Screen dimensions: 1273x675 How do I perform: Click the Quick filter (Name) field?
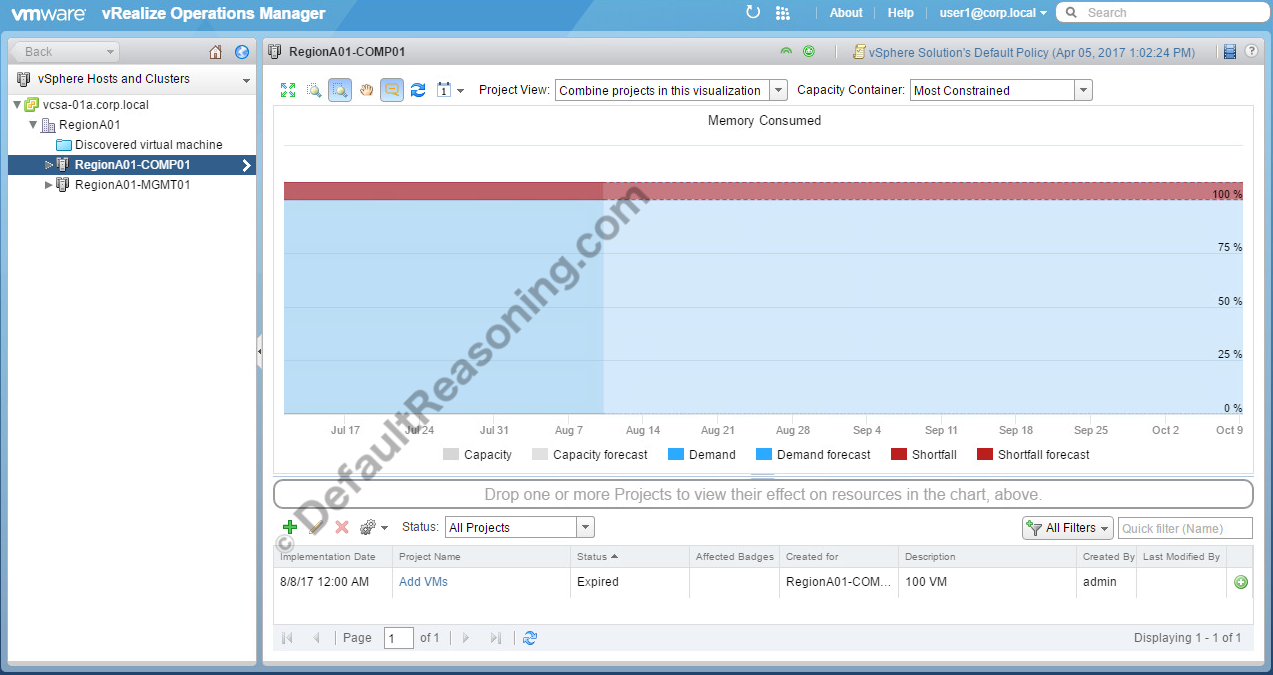click(1184, 528)
